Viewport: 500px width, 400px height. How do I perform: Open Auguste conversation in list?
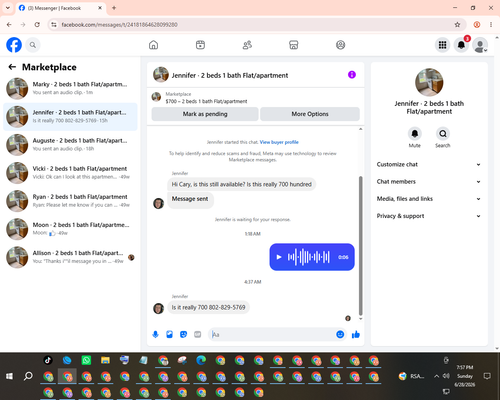click(70, 145)
